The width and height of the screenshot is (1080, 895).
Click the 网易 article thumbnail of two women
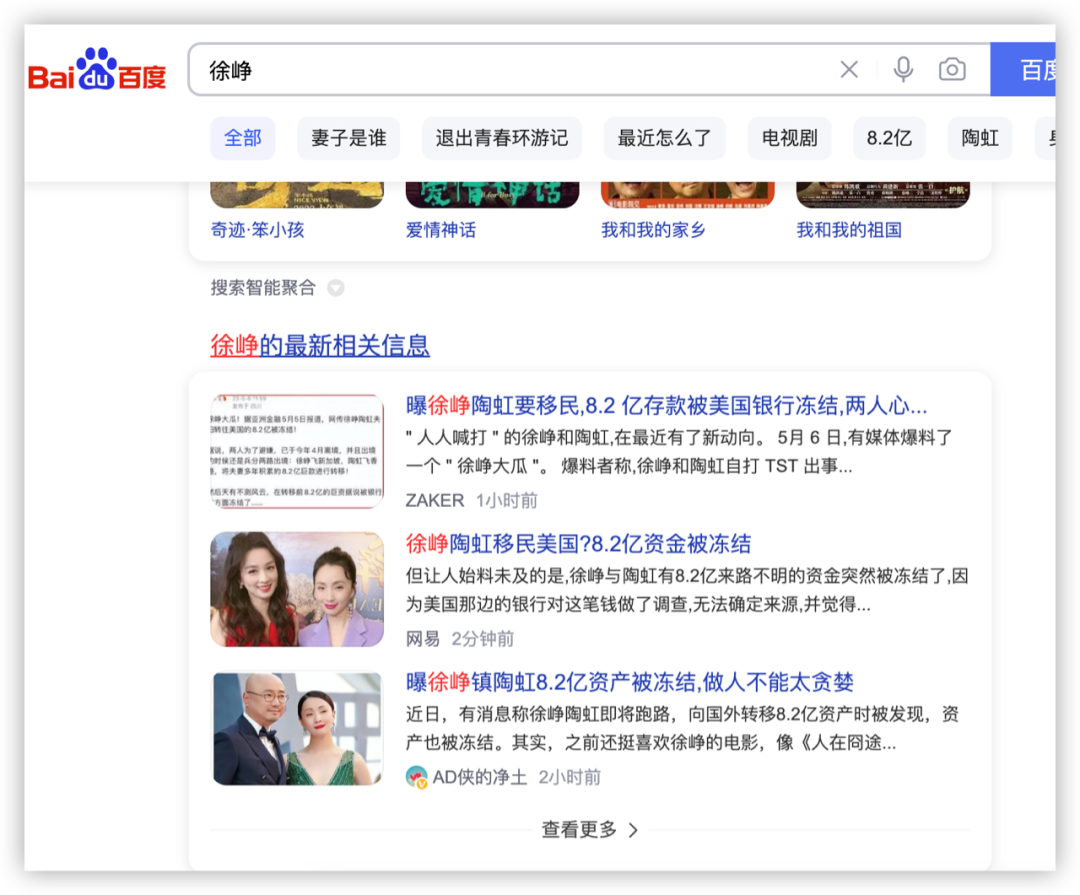[297, 590]
